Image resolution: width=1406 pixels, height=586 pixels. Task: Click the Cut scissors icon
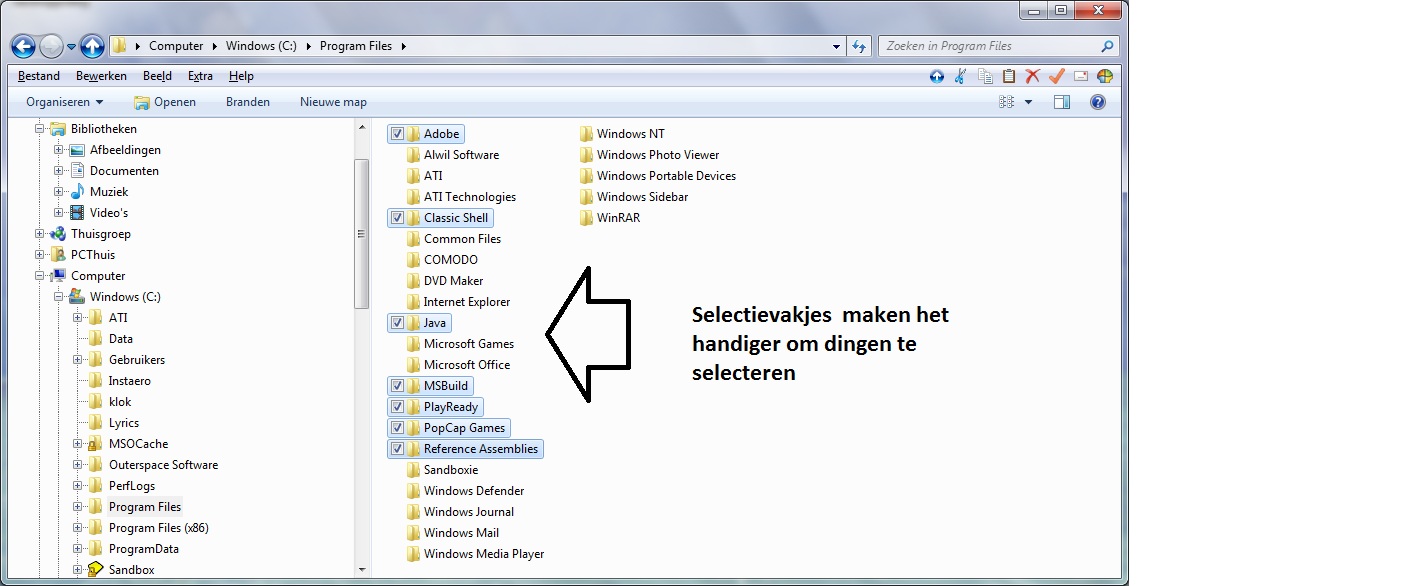point(961,76)
